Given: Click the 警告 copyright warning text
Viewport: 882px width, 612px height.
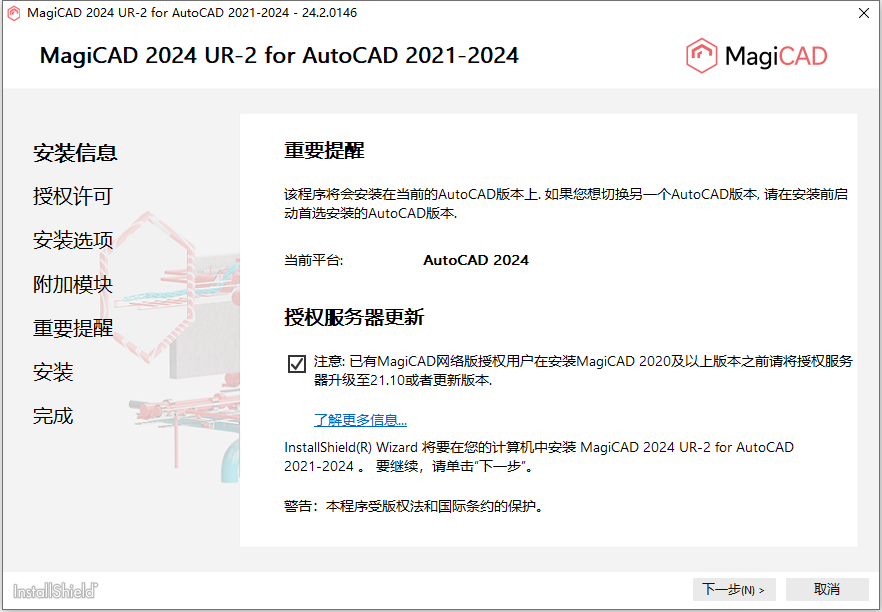Looking at the screenshot, I should click(x=414, y=506).
